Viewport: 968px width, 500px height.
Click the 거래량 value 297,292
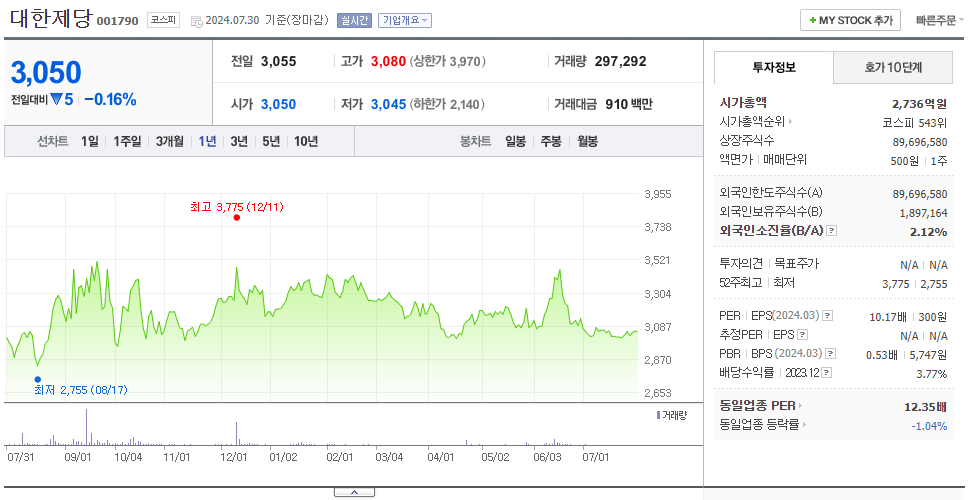620,61
